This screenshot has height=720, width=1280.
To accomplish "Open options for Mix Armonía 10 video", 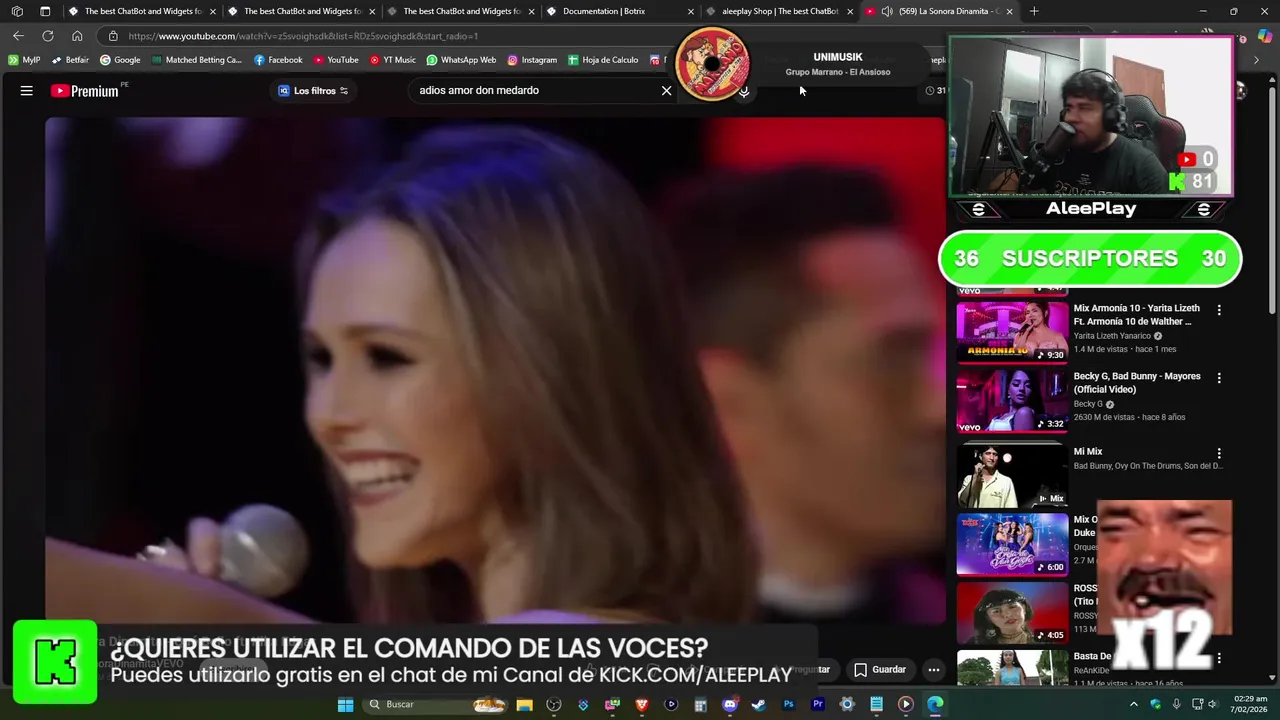I will (x=1219, y=310).
